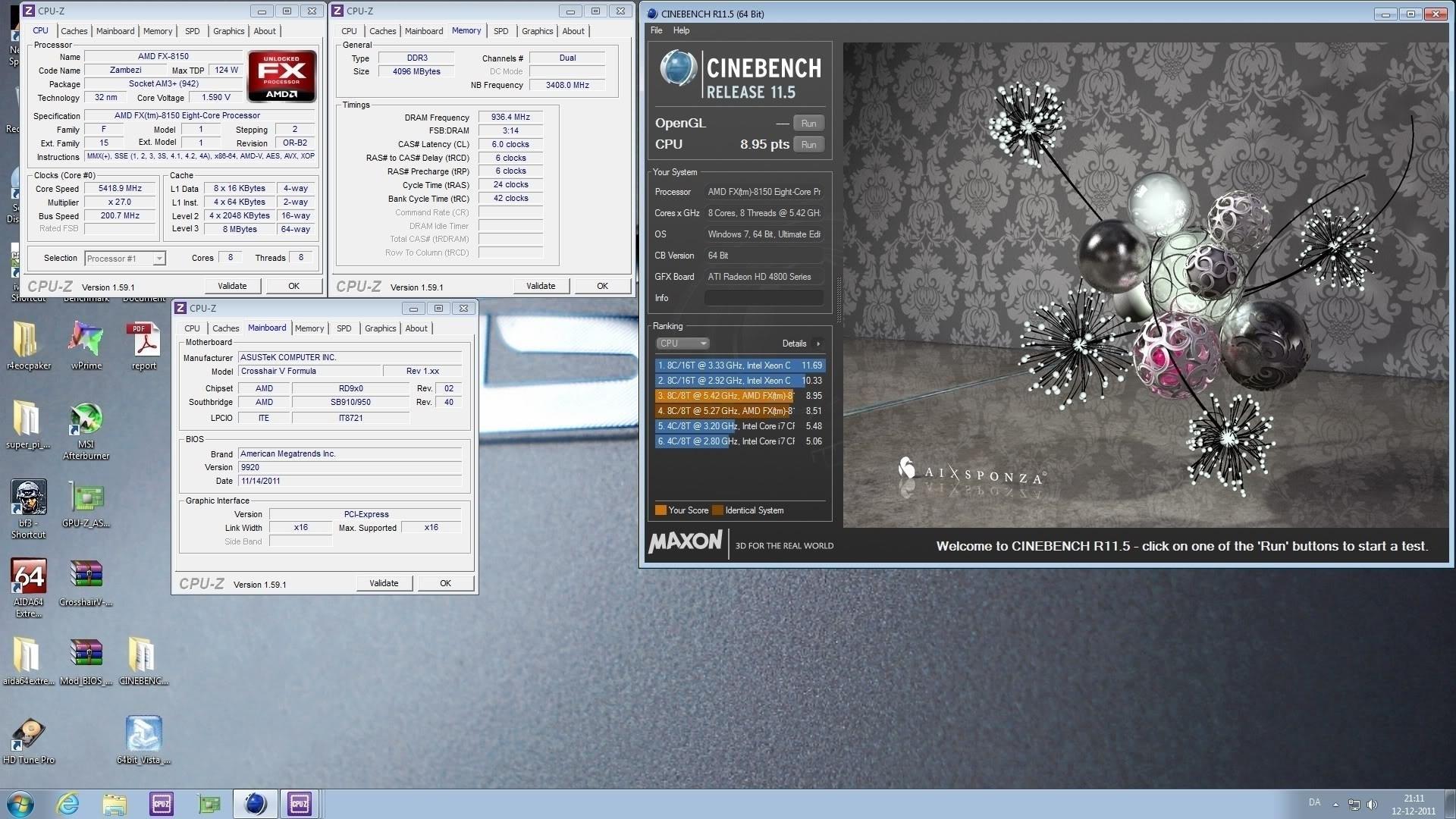Click OK in Memory CPU-Z window
This screenshot has width=1456, height=819.
pos(602,286)
